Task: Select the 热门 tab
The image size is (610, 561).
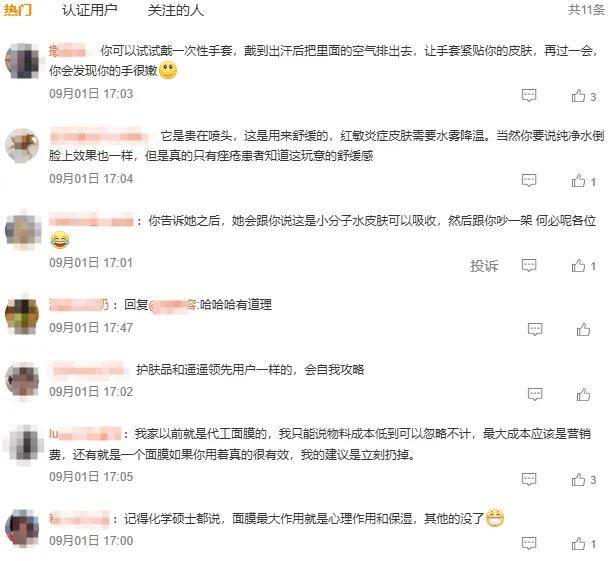Action: click(18, 10)
